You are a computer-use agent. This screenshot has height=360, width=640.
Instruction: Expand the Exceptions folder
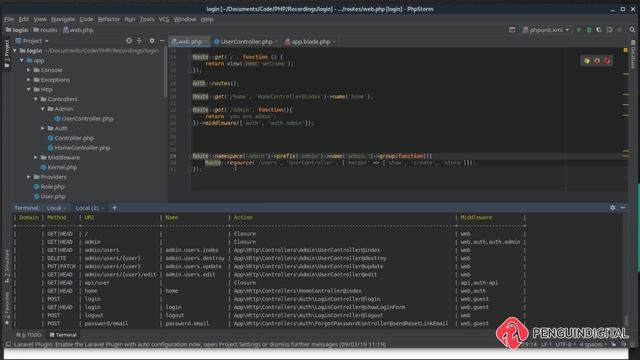pos(29,80)
